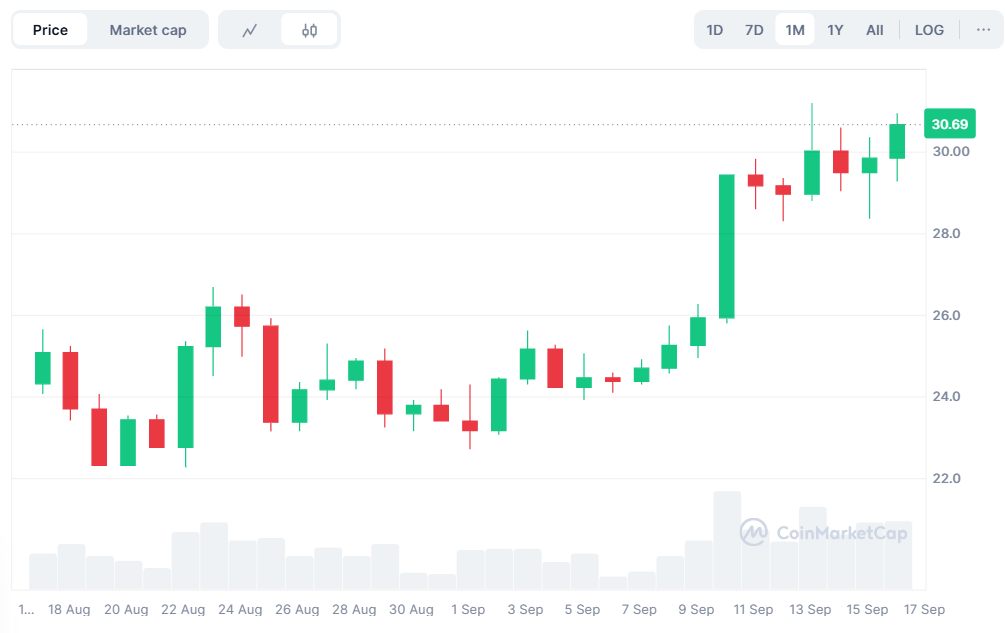
Task: Click the green 30.69 price tag
Action: [948, 123]
